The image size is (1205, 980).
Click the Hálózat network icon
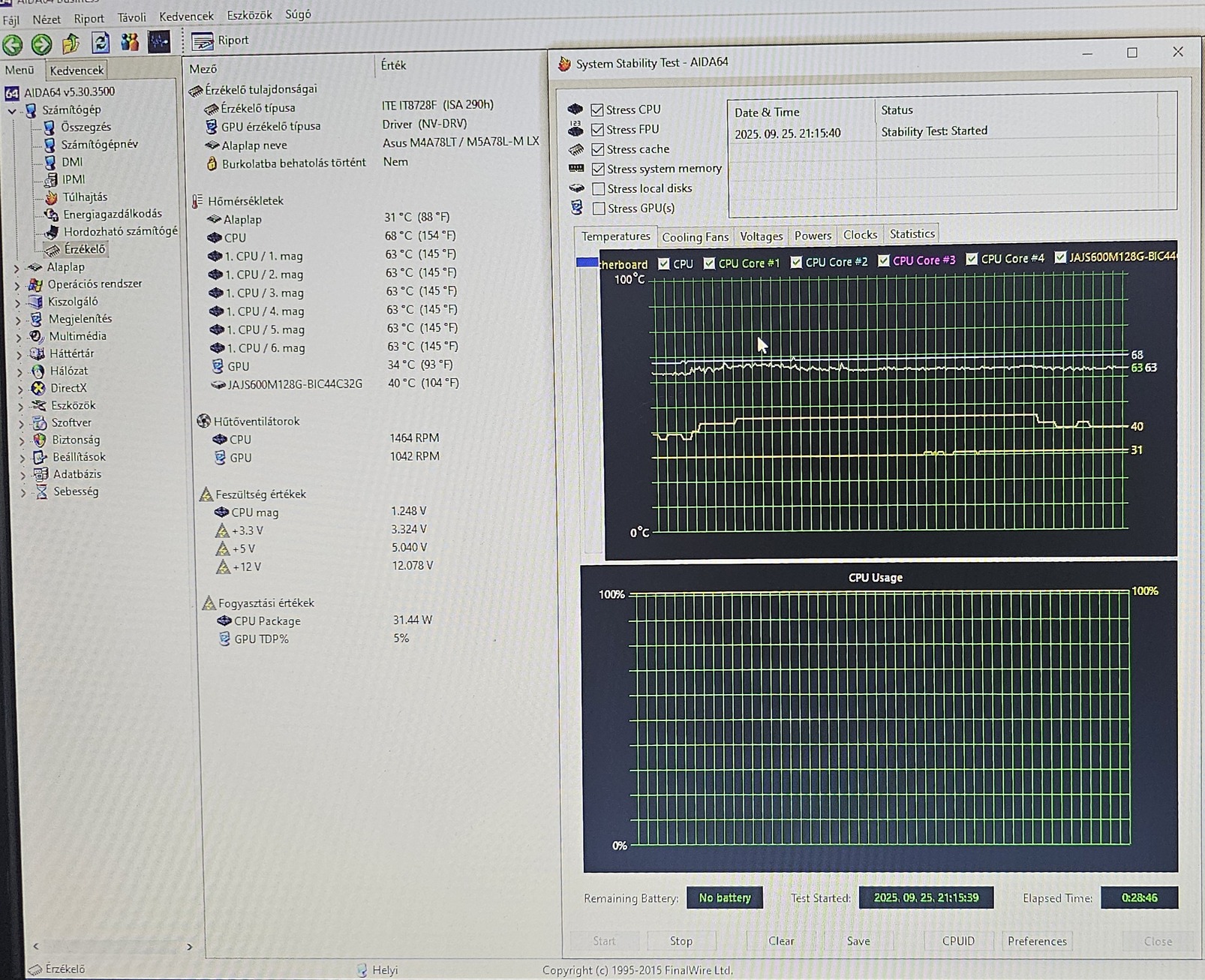coord(38,371)
